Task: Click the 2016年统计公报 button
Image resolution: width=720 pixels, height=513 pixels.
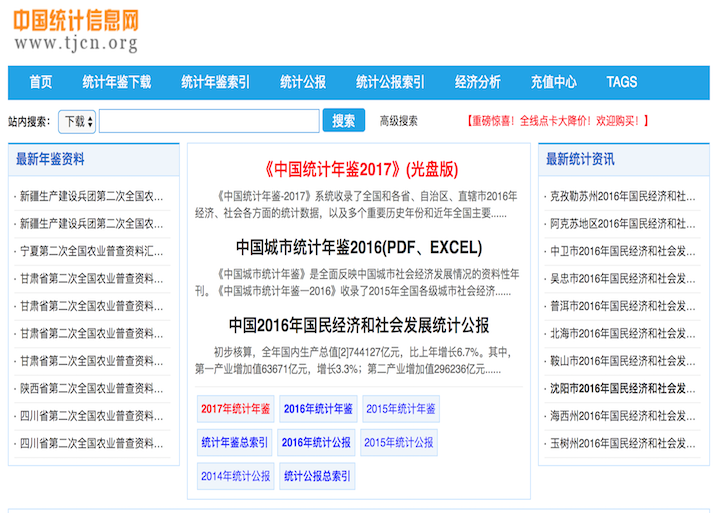Action: point(316,443)
